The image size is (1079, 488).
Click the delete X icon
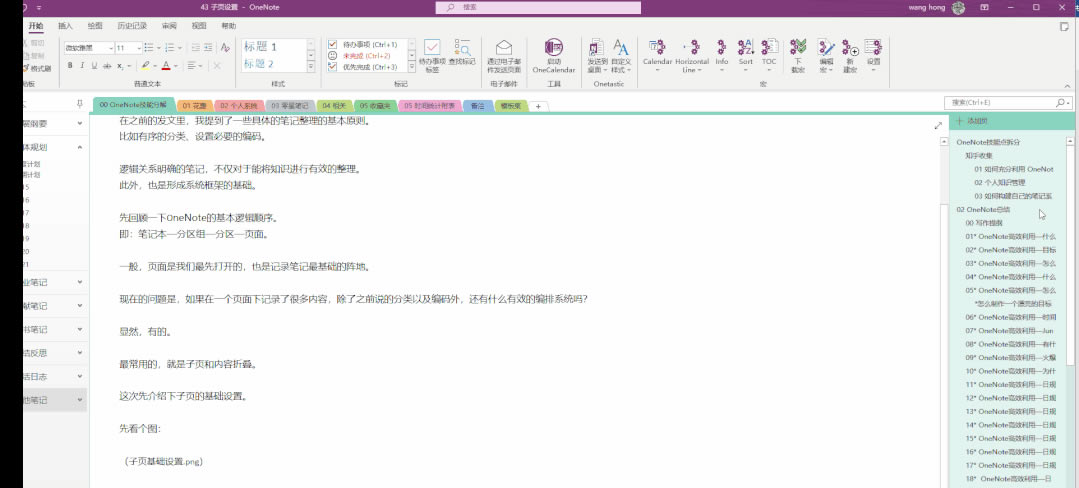[217, 66]
